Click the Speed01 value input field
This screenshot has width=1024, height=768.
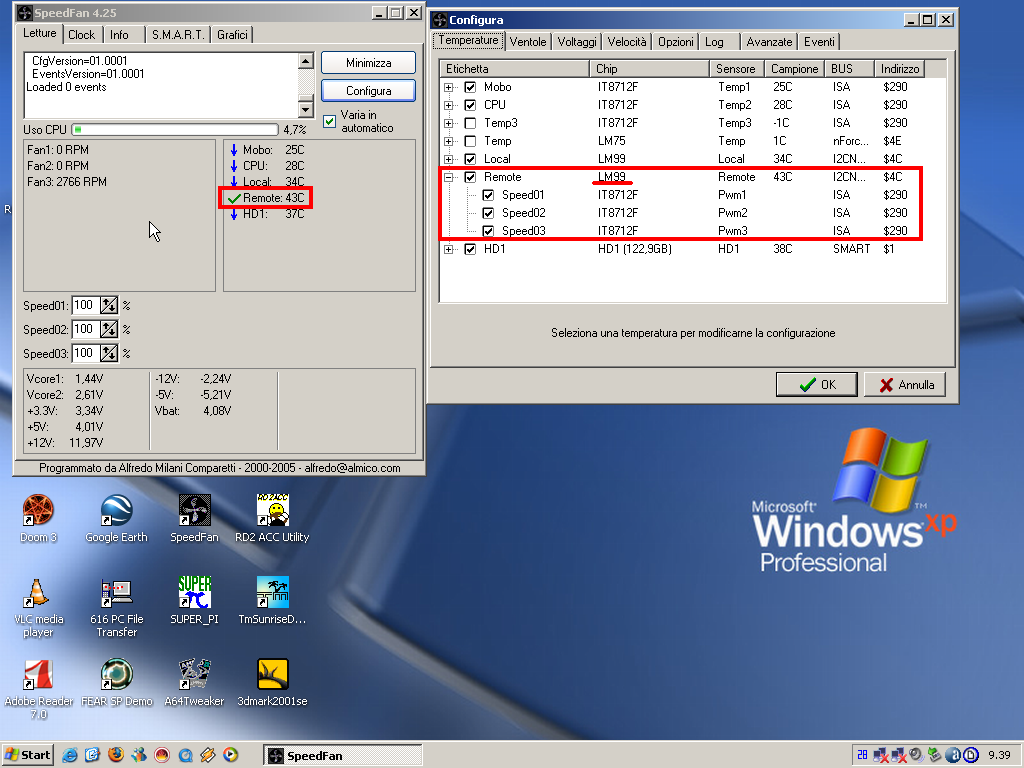pyautogui.click(x=86, y=305)
